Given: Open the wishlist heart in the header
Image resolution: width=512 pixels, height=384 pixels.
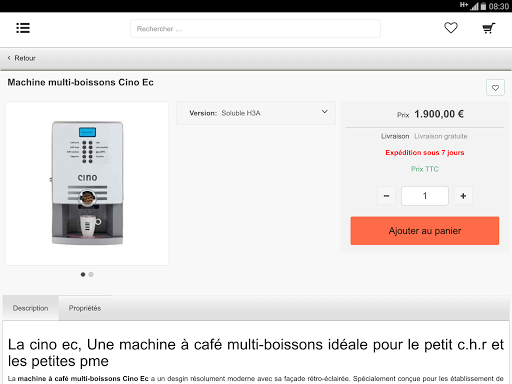Looking at the screenshot, I should point(451,28).
